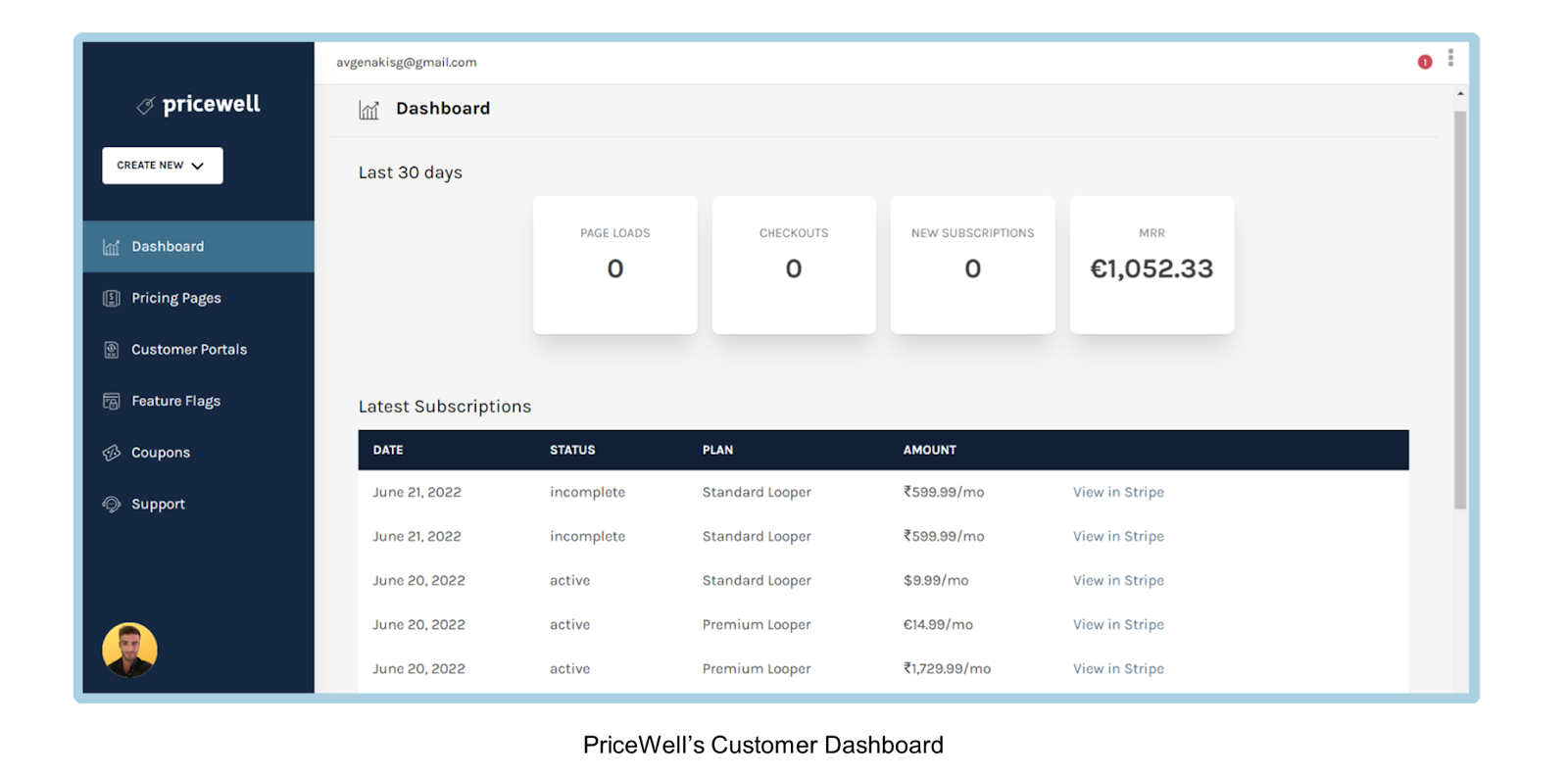Click the DATE column header

[388, 450]
